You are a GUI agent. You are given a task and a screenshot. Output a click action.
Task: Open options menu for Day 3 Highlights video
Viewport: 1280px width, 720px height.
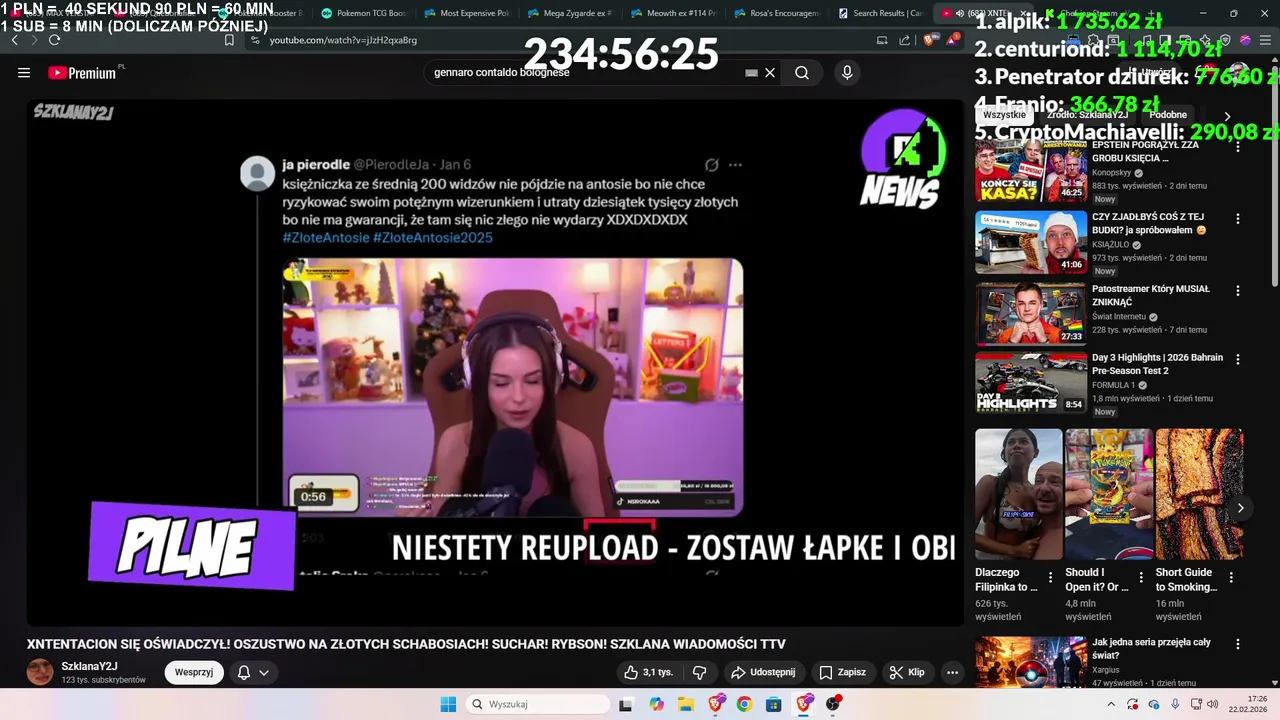click(x=1237, y=359)
